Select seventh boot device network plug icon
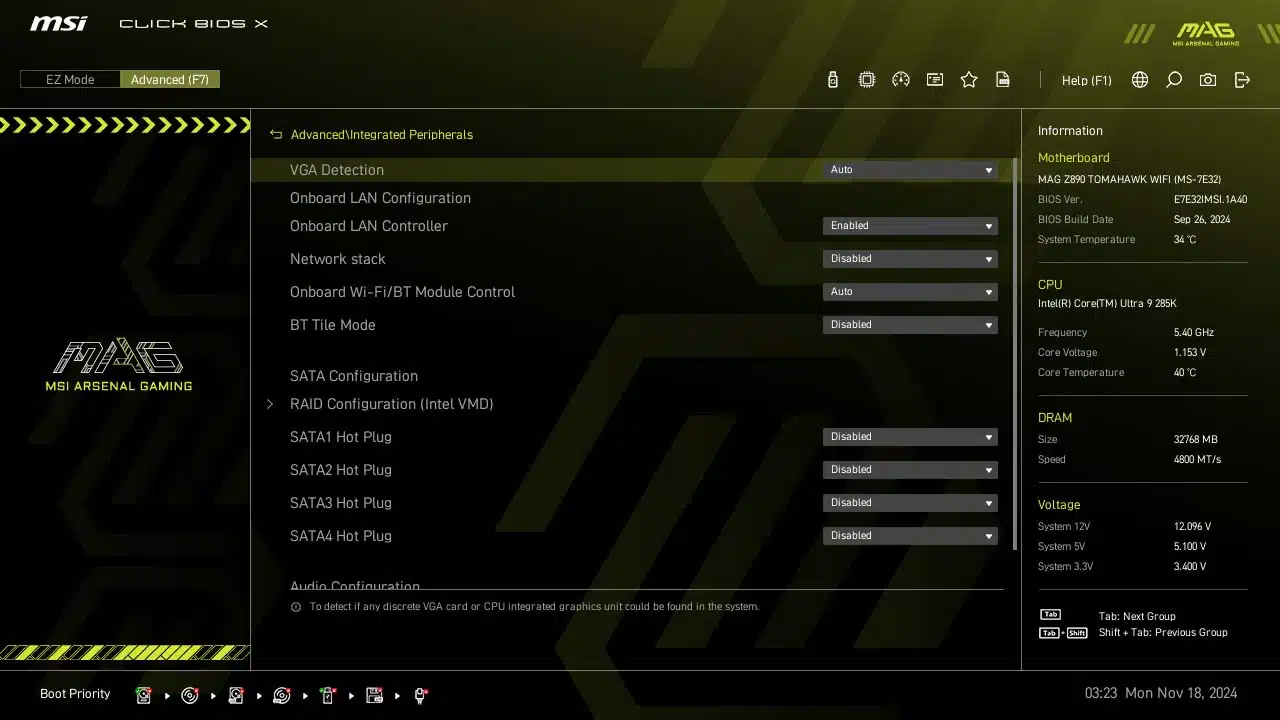 420,695
